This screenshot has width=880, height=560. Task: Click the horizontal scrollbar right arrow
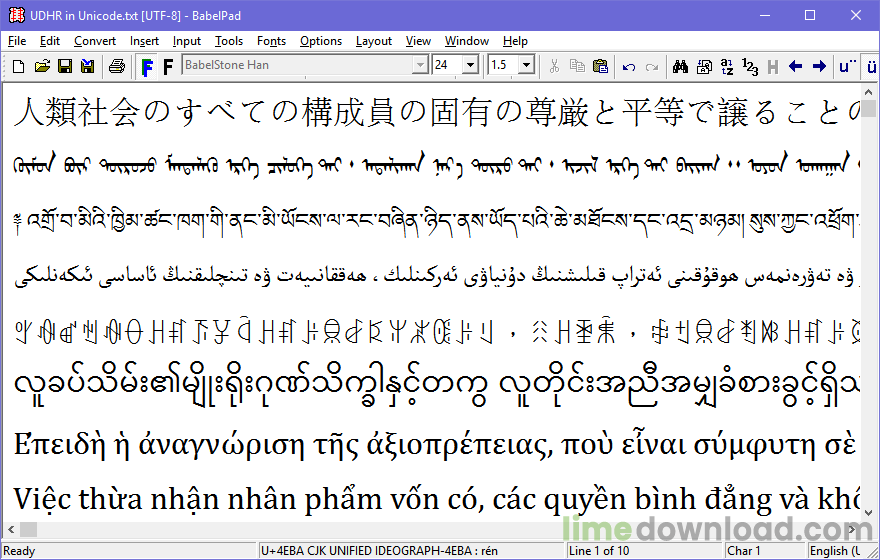click(852, 529)
